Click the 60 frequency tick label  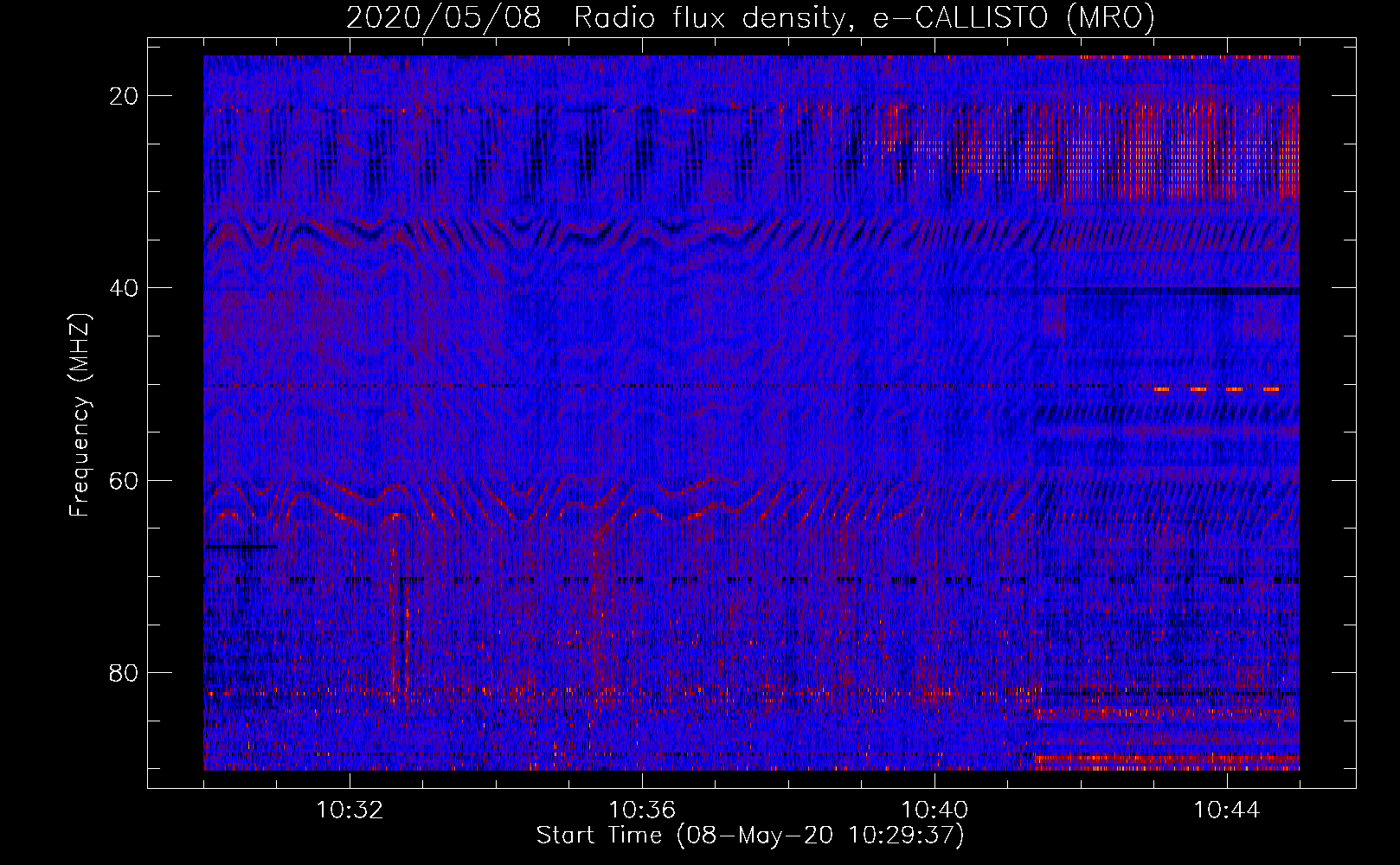[125, 480]
